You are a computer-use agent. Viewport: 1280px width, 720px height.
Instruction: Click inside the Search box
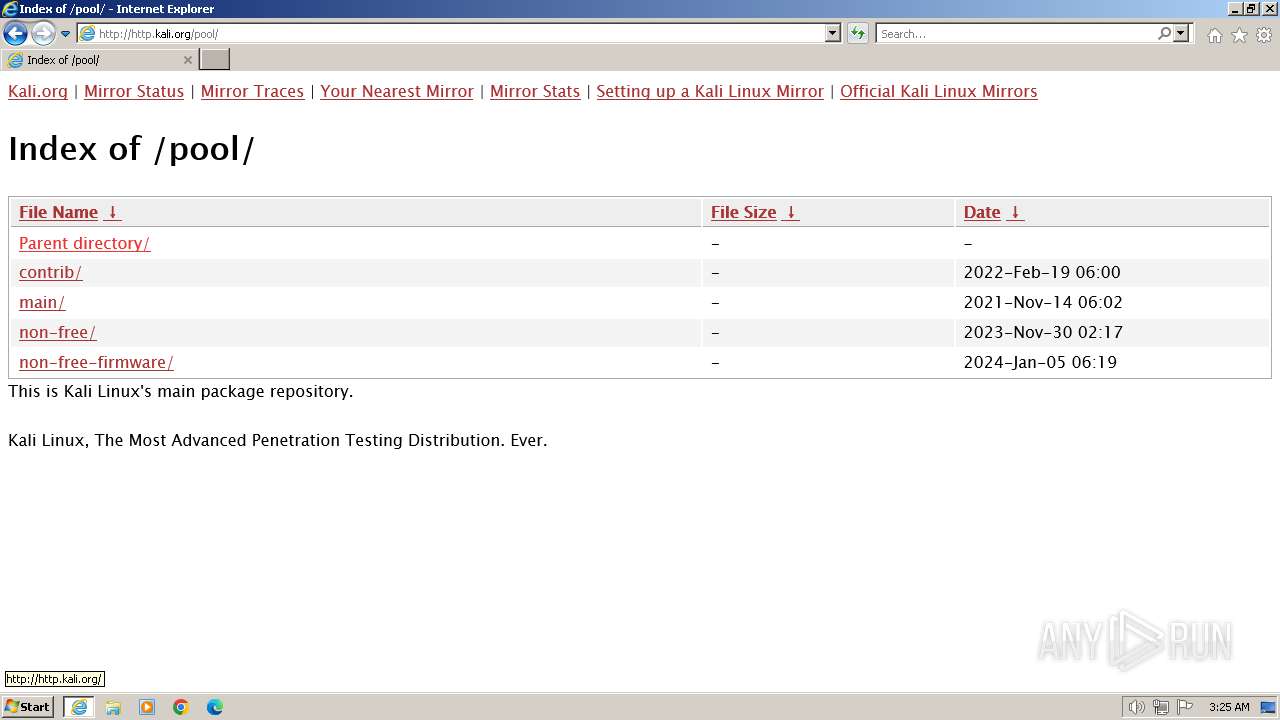(x=1015, y=34)
